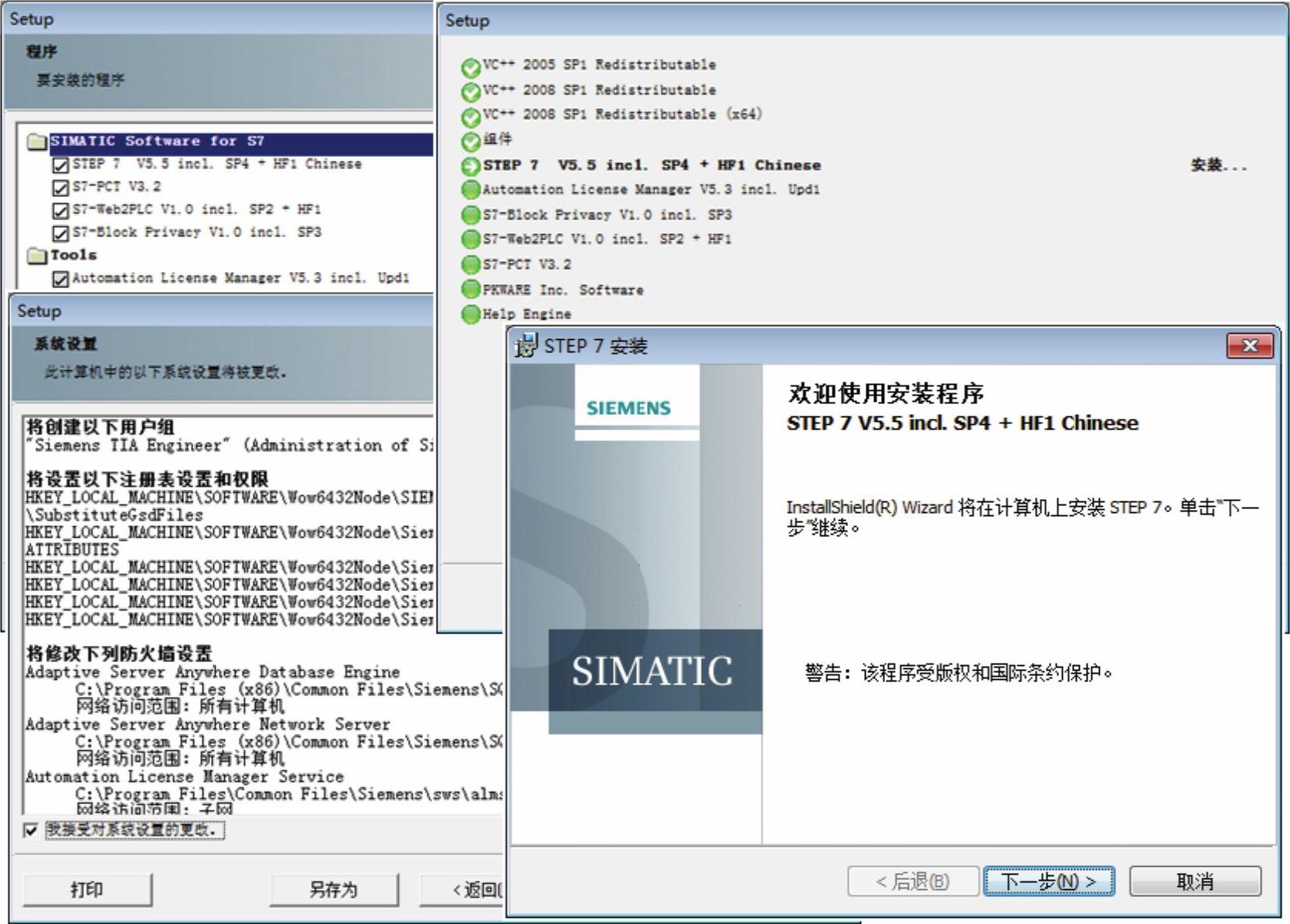Click the 此计算机中的以下系统设置将被更改 subtitle
1290x924 pixels.
click(165, 372)
